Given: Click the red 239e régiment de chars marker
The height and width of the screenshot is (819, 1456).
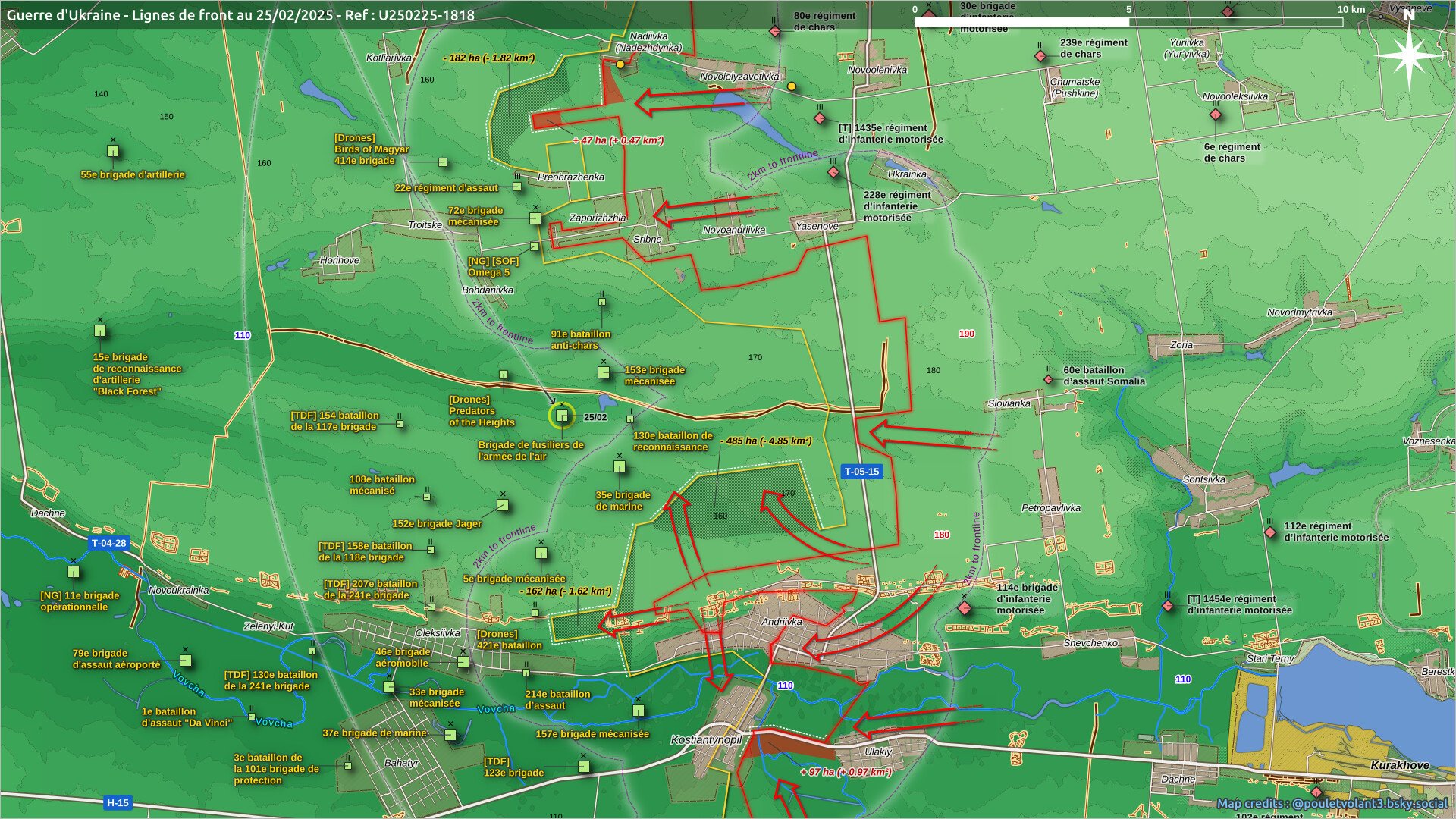Looking at the screenshot, I should click(x=1040, y=56).
